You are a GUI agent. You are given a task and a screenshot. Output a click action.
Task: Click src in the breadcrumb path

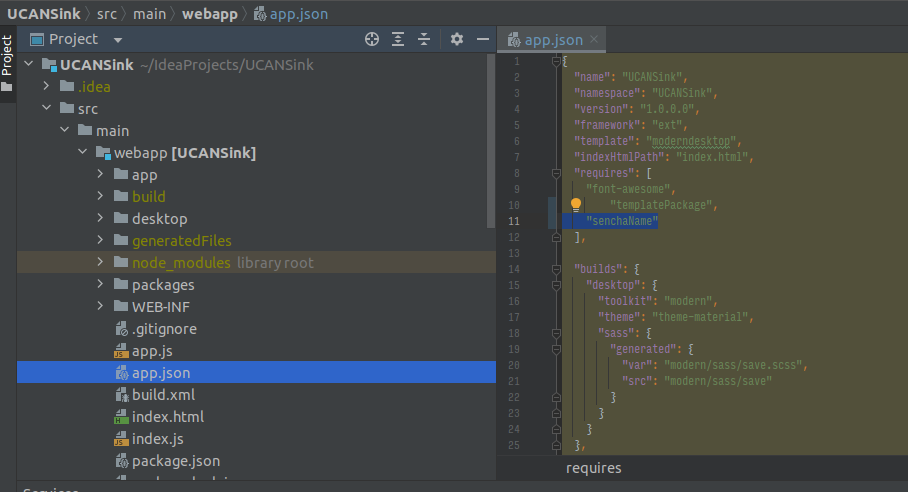[107, 14]
